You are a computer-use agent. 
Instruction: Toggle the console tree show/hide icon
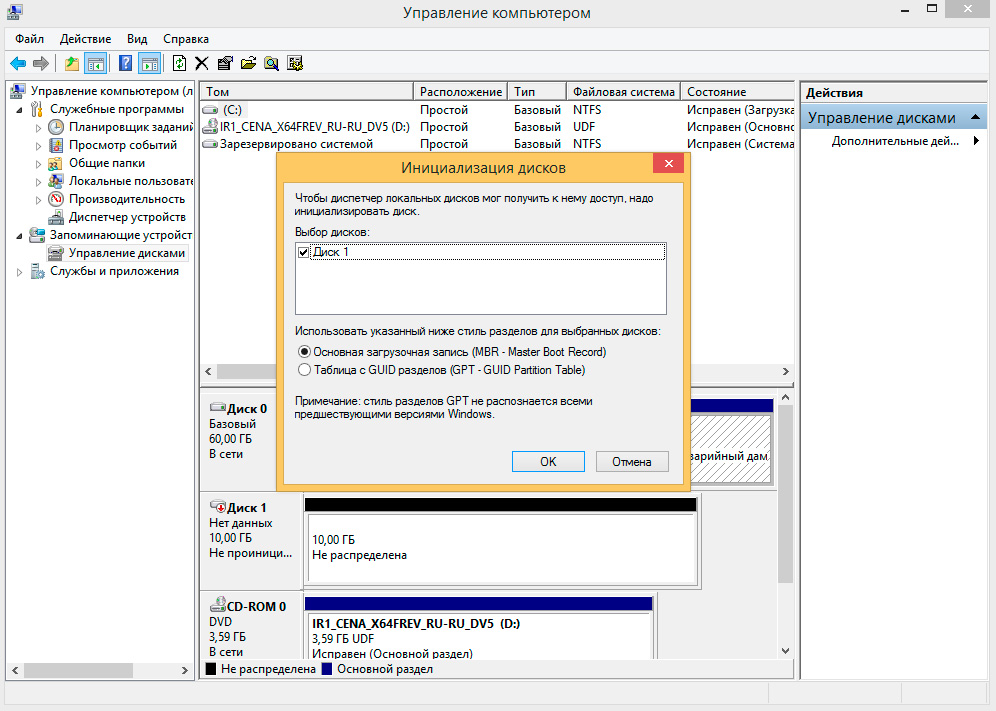96,63
